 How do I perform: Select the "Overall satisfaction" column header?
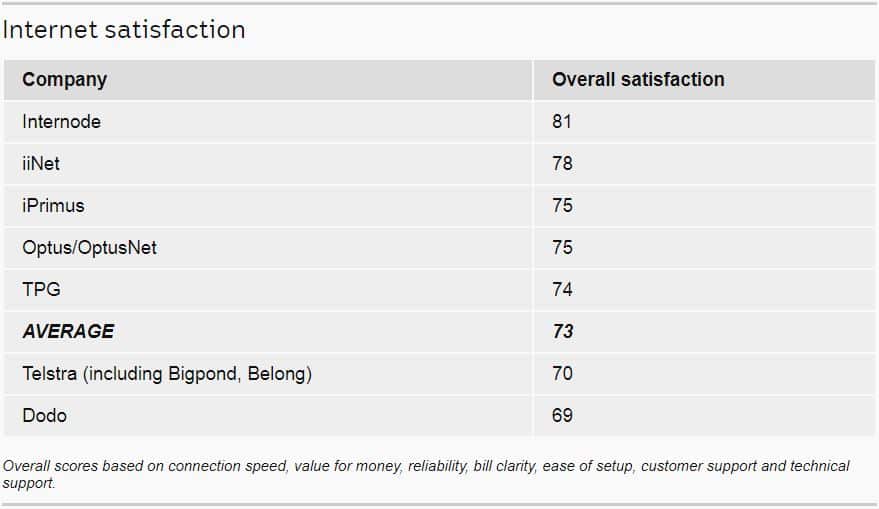point(638,79)
